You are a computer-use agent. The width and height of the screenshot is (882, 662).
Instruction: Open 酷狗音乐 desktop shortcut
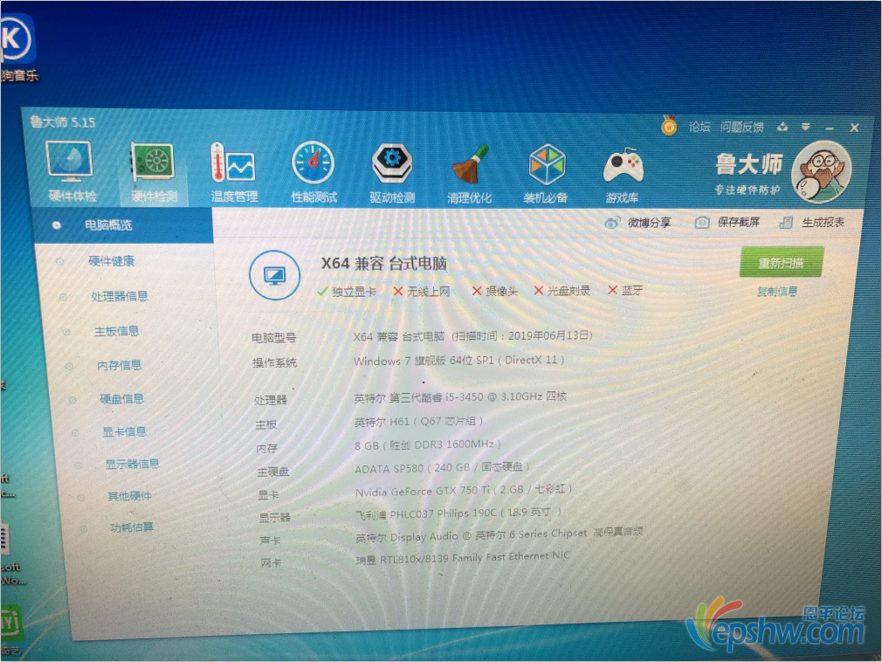click(17, 46)
